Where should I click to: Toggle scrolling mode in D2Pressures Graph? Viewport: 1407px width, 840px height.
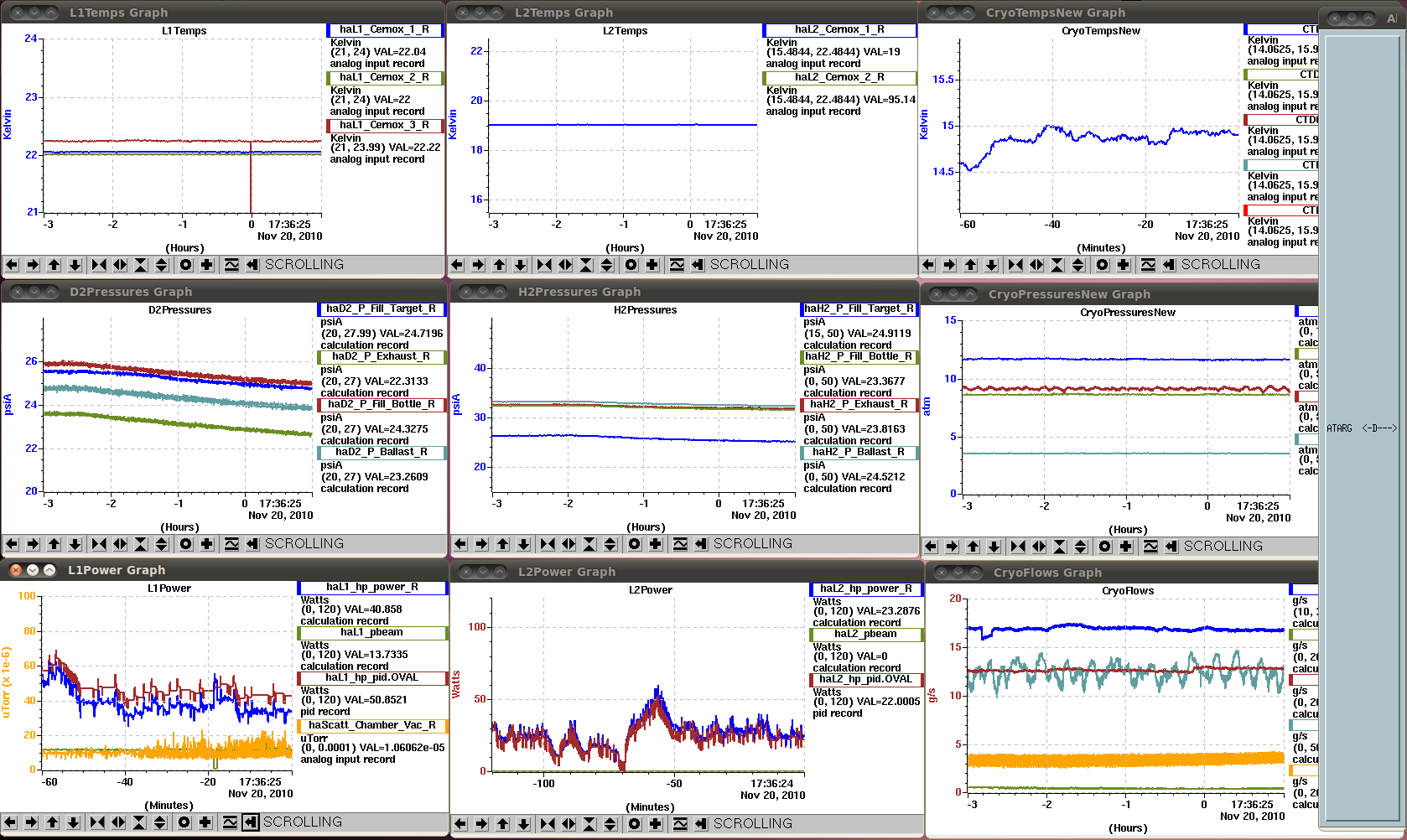pos(252,544)
